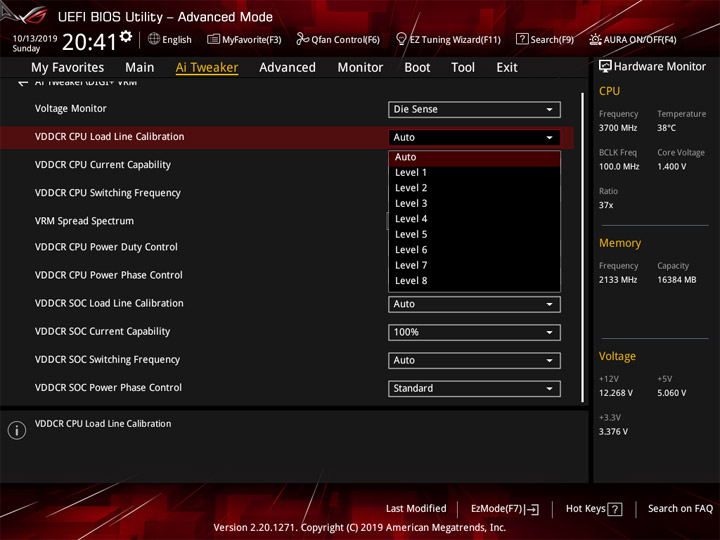Viewport: 720px width, 540px height.
Task: Select Level 5 option
Action: pos(474,235)
